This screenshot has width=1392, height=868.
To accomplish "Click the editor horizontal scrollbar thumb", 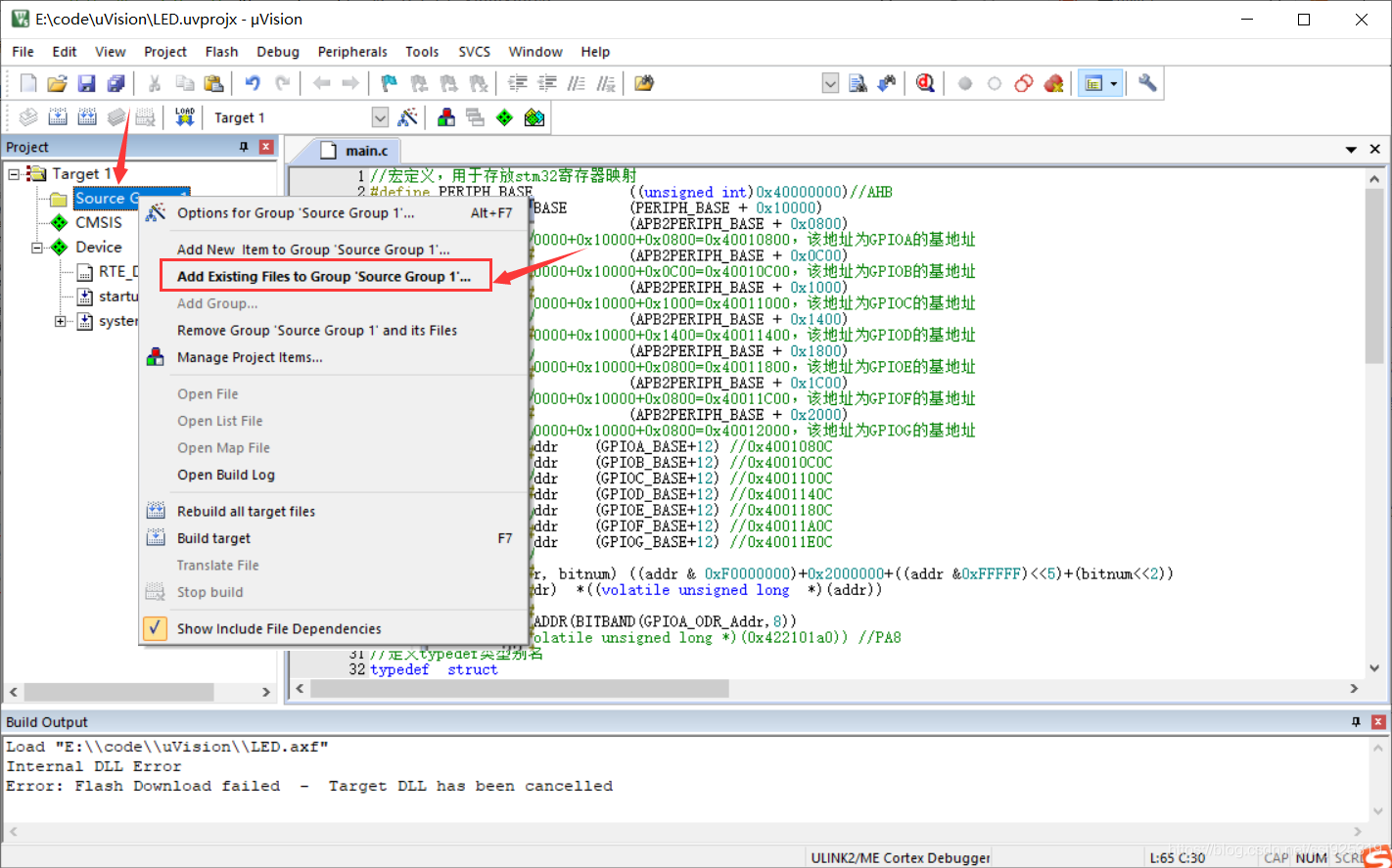I will (x=520, y=689).
